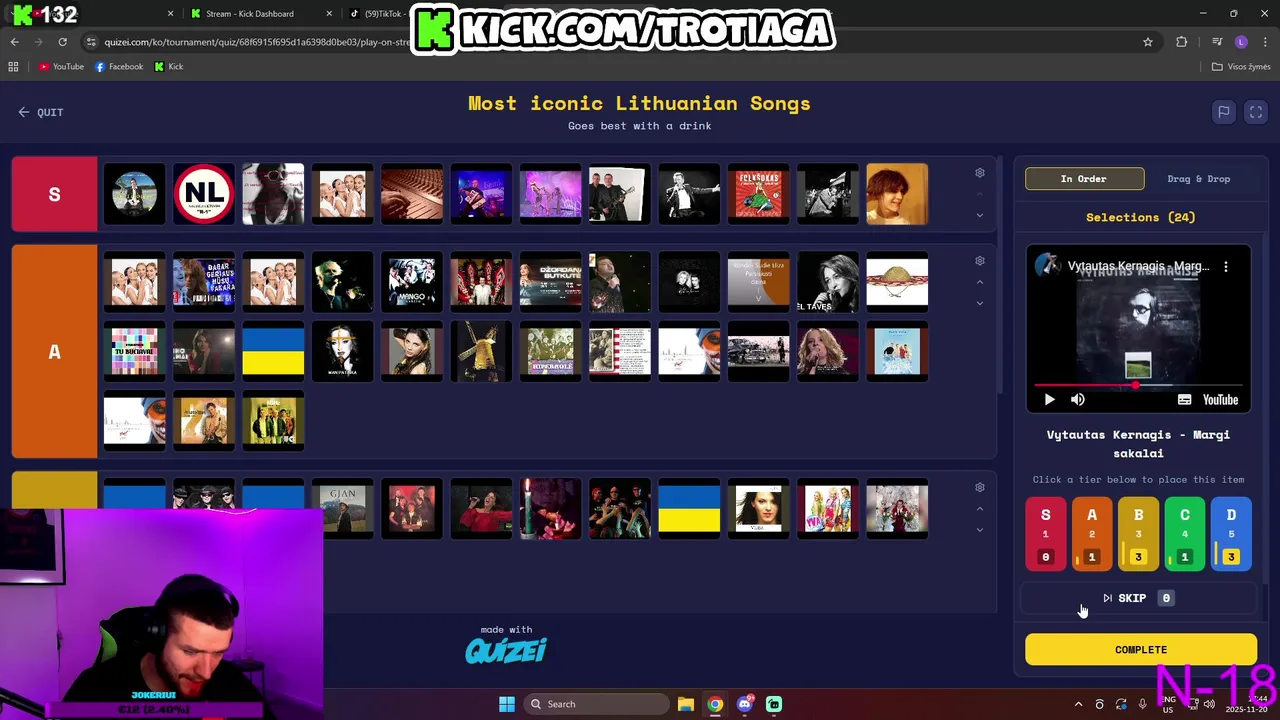
Task: Place the item in A tier
Action: pyautogui.click(x=1092, y=534)
